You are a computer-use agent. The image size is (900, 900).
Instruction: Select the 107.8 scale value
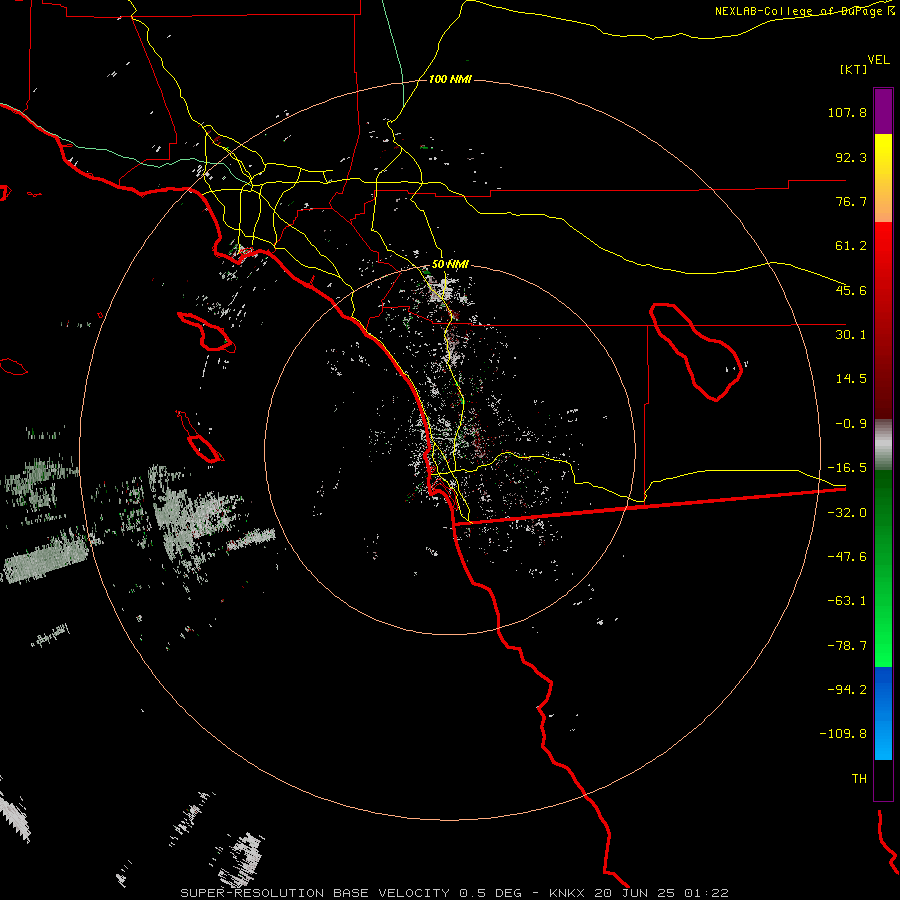(x=847, y=112)
